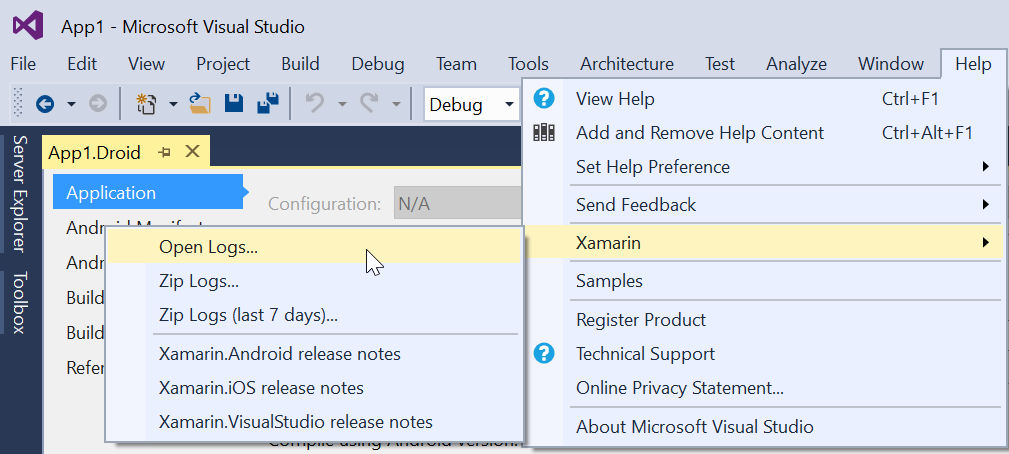Click the Navigate Backward arrow icon
1009x454 pixels.
pos(45,103)
